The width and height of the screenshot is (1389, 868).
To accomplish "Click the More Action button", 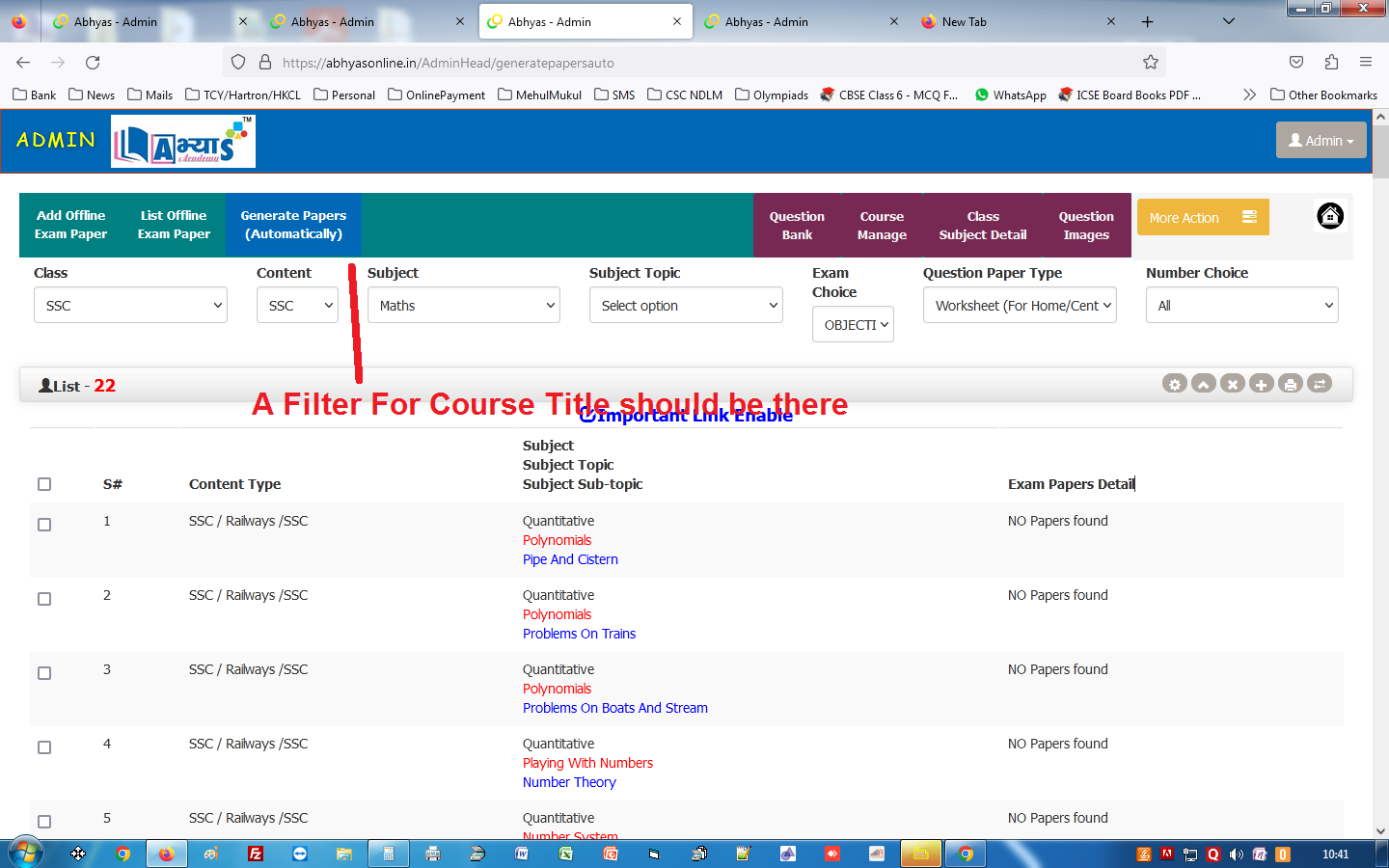I will pos(1202,218).
